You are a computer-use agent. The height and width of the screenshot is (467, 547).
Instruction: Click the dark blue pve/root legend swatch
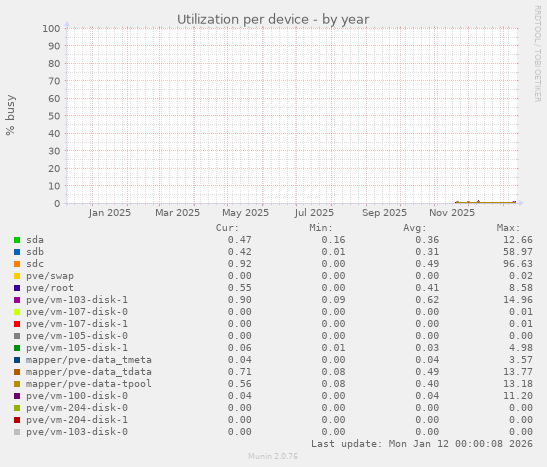[x=17, y=288]
